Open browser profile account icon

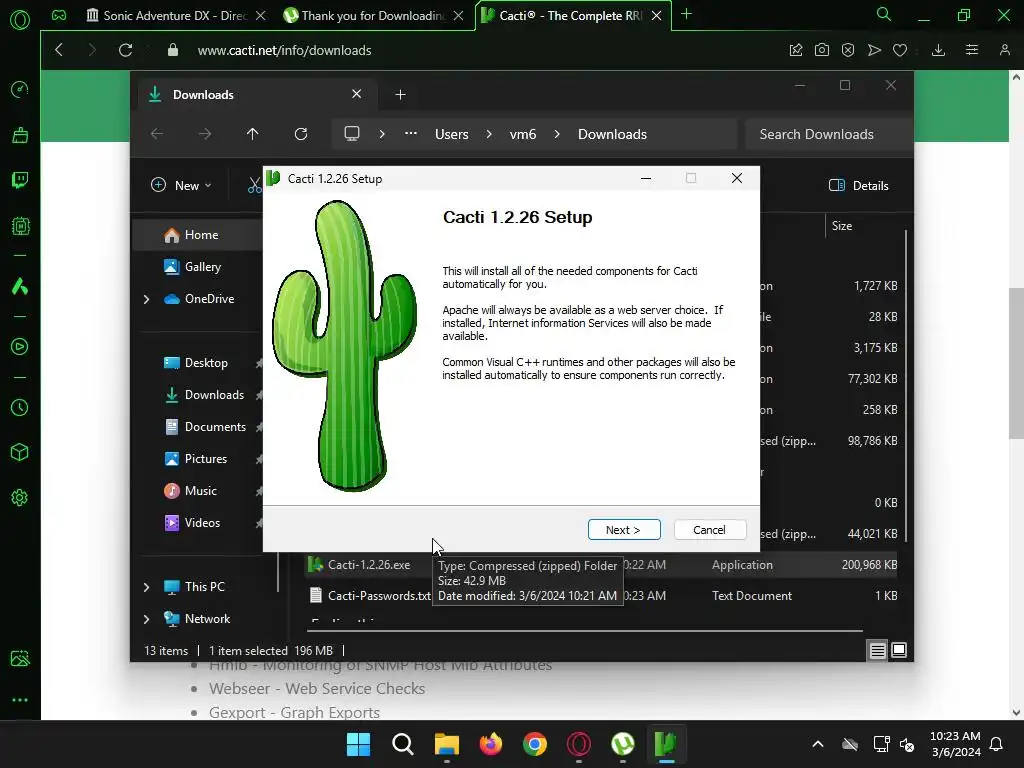[x=1005, y=50]
